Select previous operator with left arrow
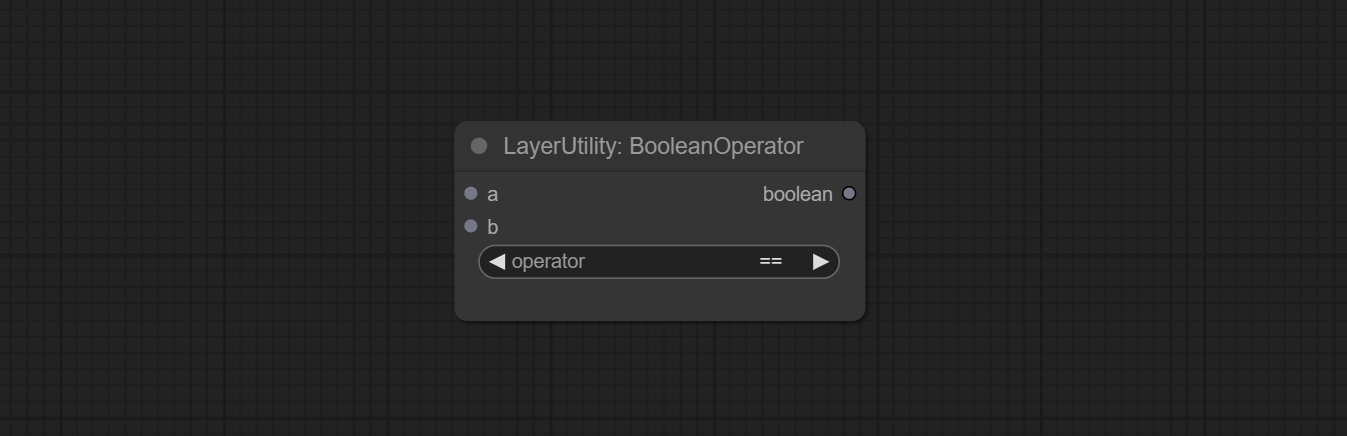This screenshot has width=1347, height=436. pos(497,261)
